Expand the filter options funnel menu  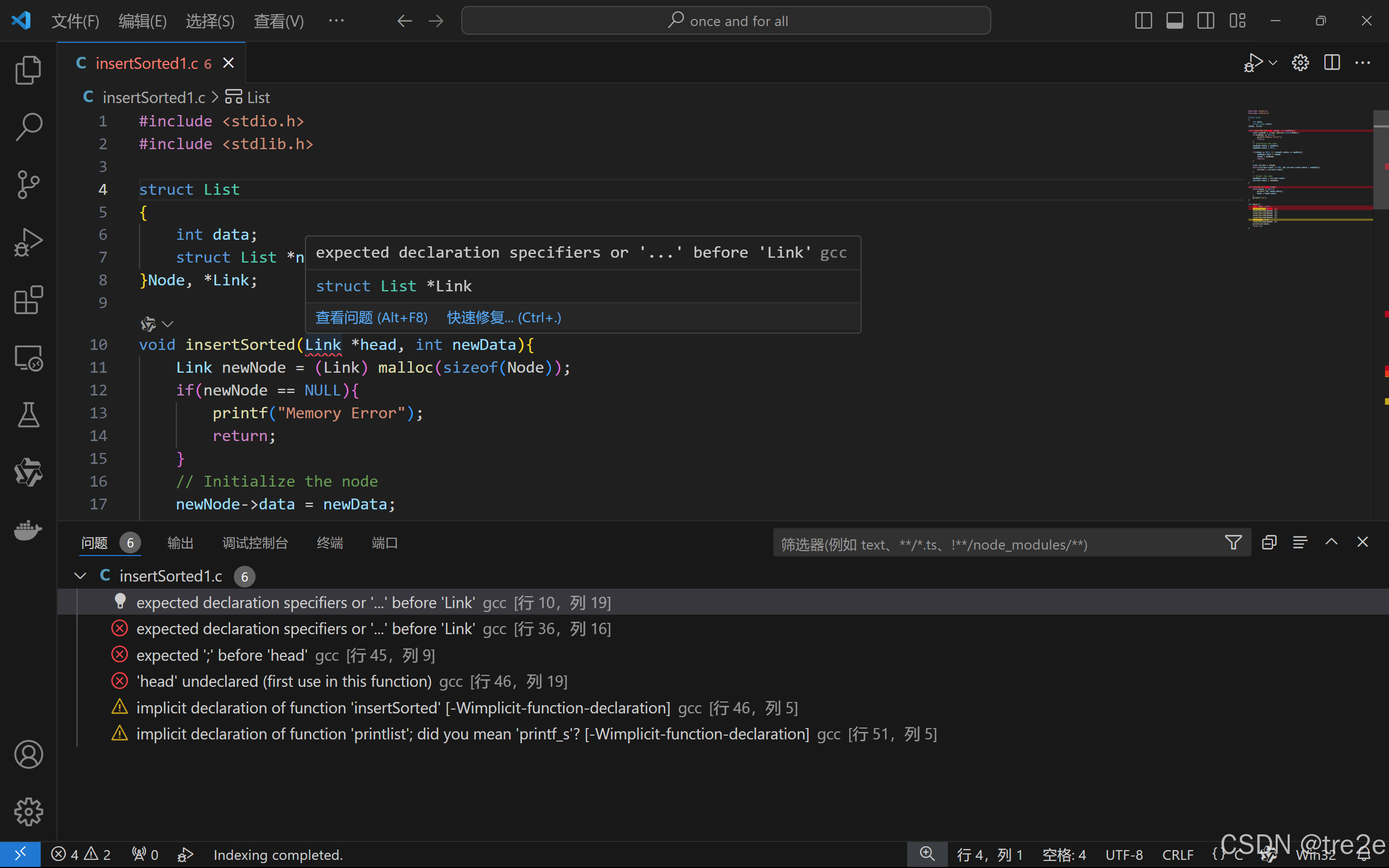pyautogui.click(x=1233, y=542)
